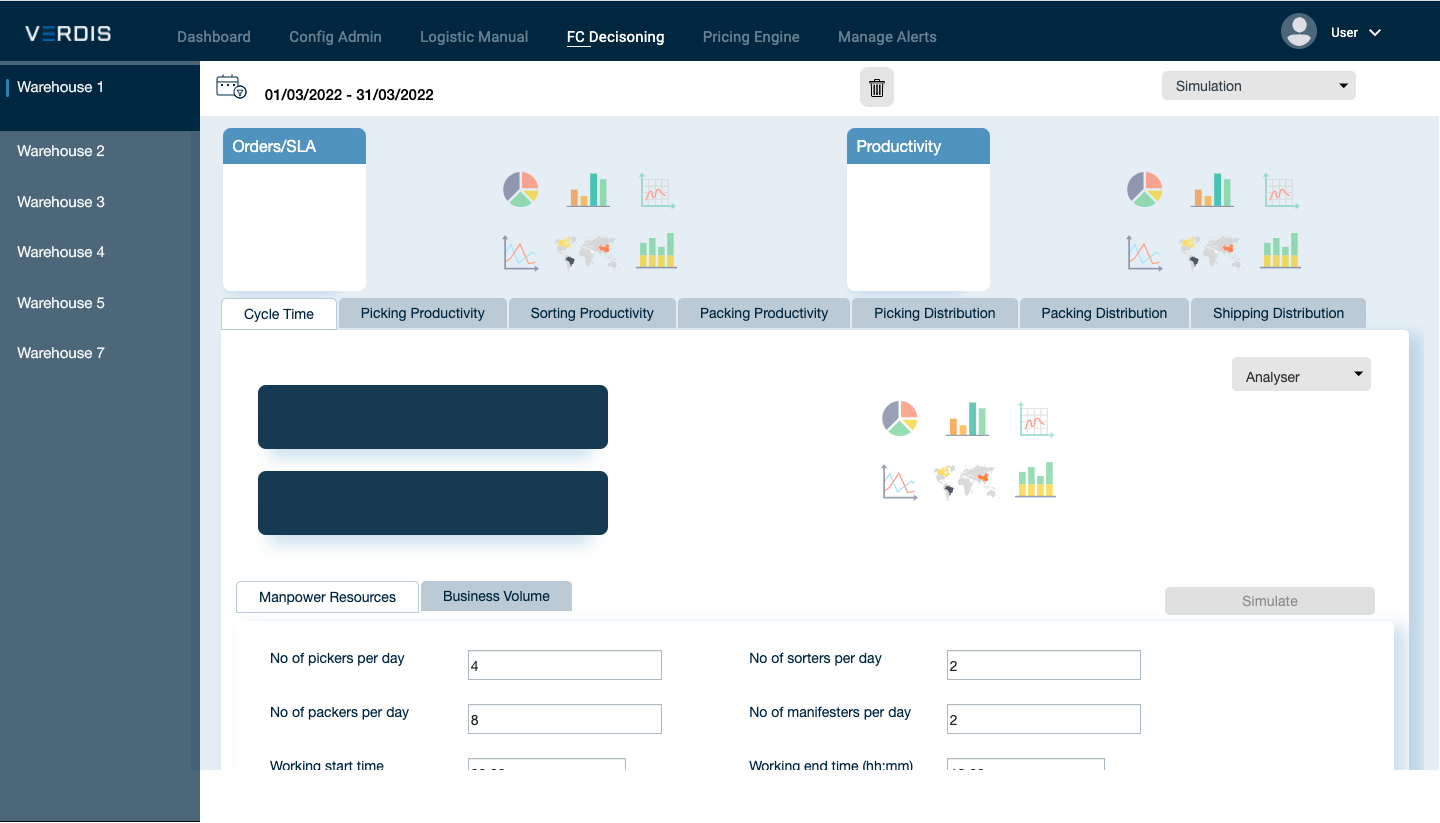Focus the No of manifesters per day field
Viewport: 1440px width, 823px height.
click(1043, 719)
